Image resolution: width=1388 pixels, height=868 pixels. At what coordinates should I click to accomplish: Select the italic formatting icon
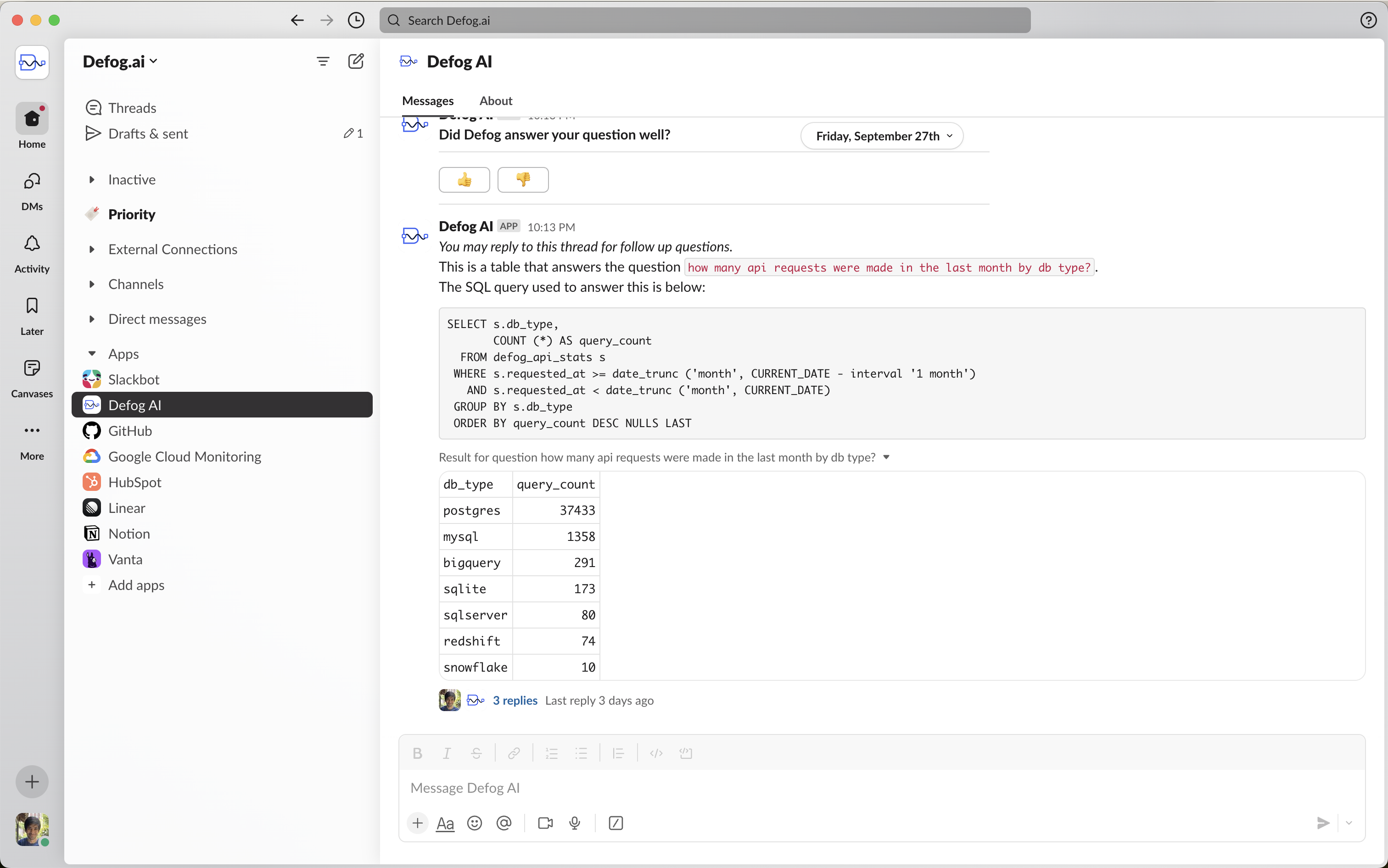[x=447, y=753]
